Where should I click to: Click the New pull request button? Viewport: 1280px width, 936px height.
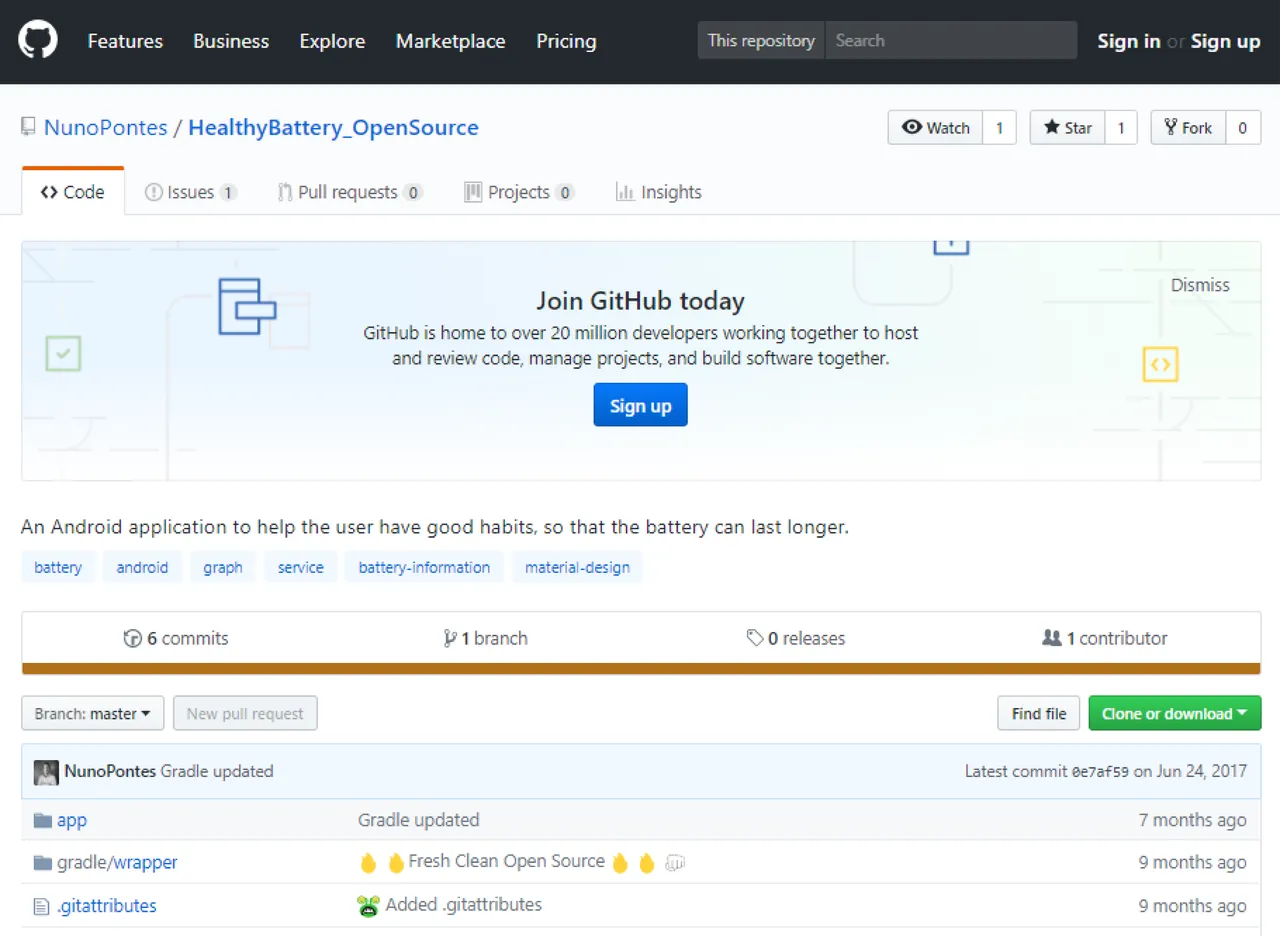245,713
